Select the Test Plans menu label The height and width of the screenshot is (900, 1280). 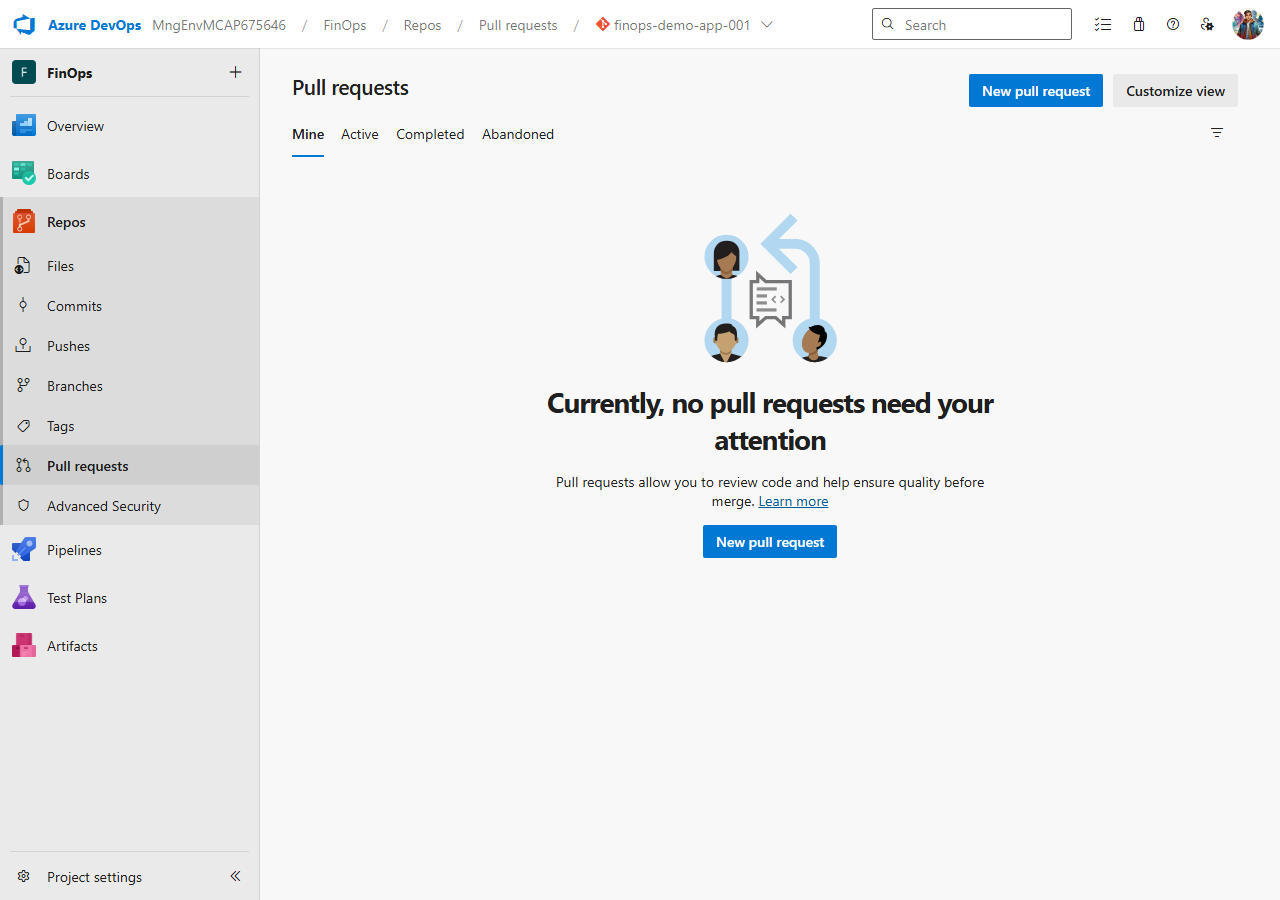[77, 598]
